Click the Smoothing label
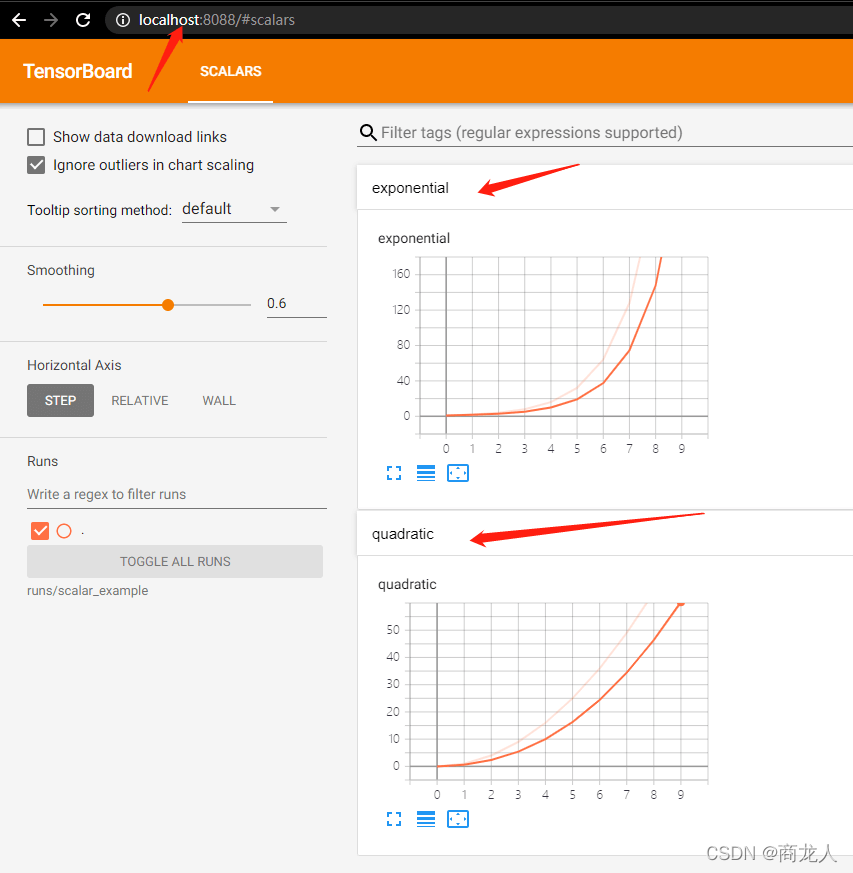The height and width of the screenshot is (873, 853). 61,270
